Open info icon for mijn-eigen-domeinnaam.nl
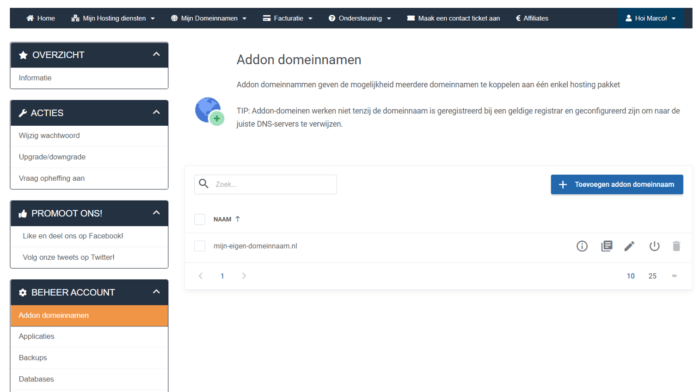 [582, 246]
